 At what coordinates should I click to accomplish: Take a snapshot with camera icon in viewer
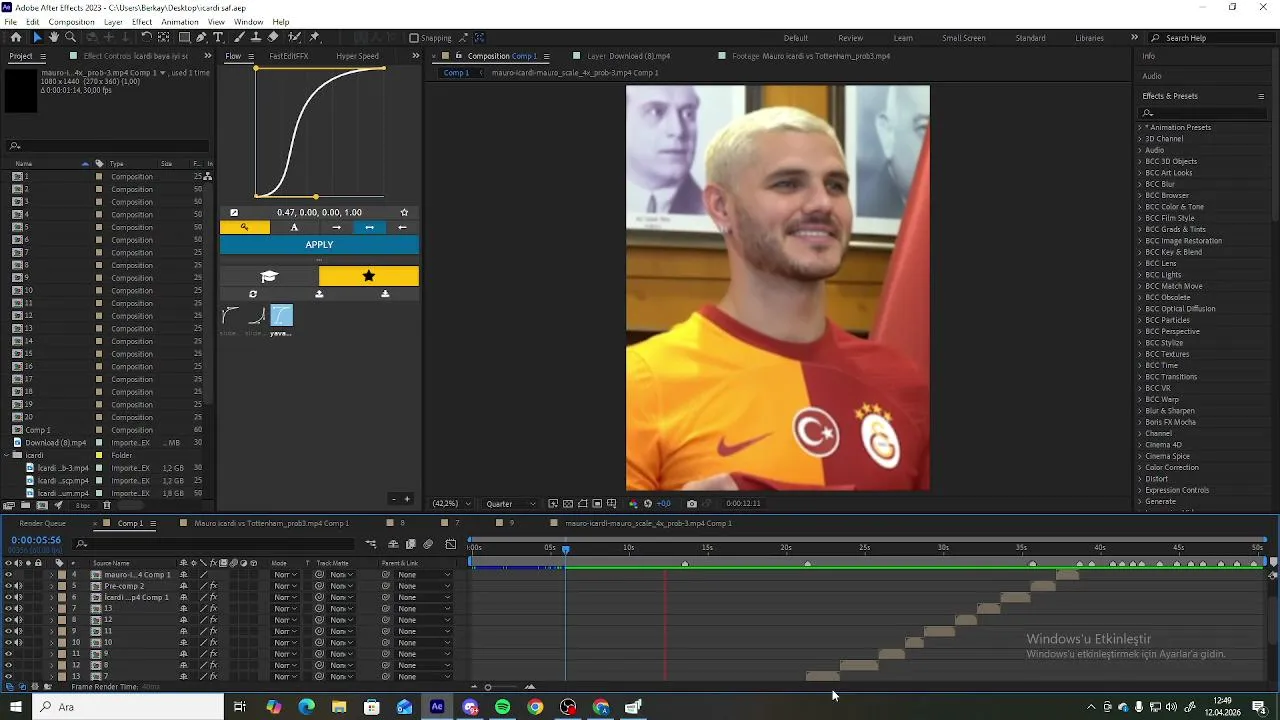[x=692, y=503]
